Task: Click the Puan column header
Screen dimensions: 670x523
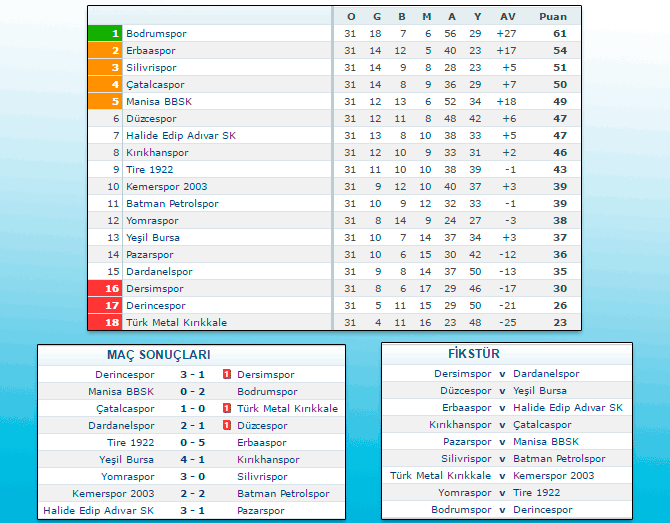Action: click(552, 16)
